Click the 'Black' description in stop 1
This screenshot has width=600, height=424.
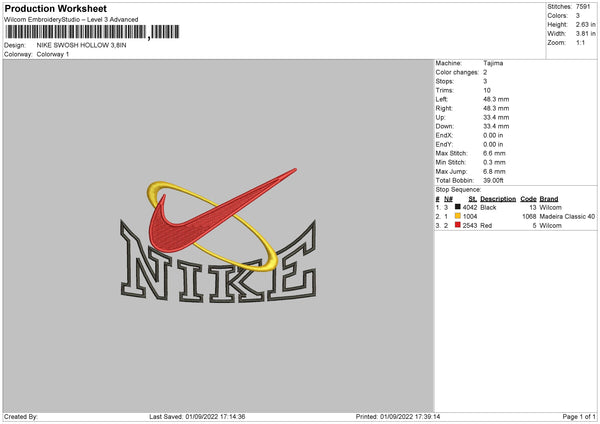click(x=488, y=207)
